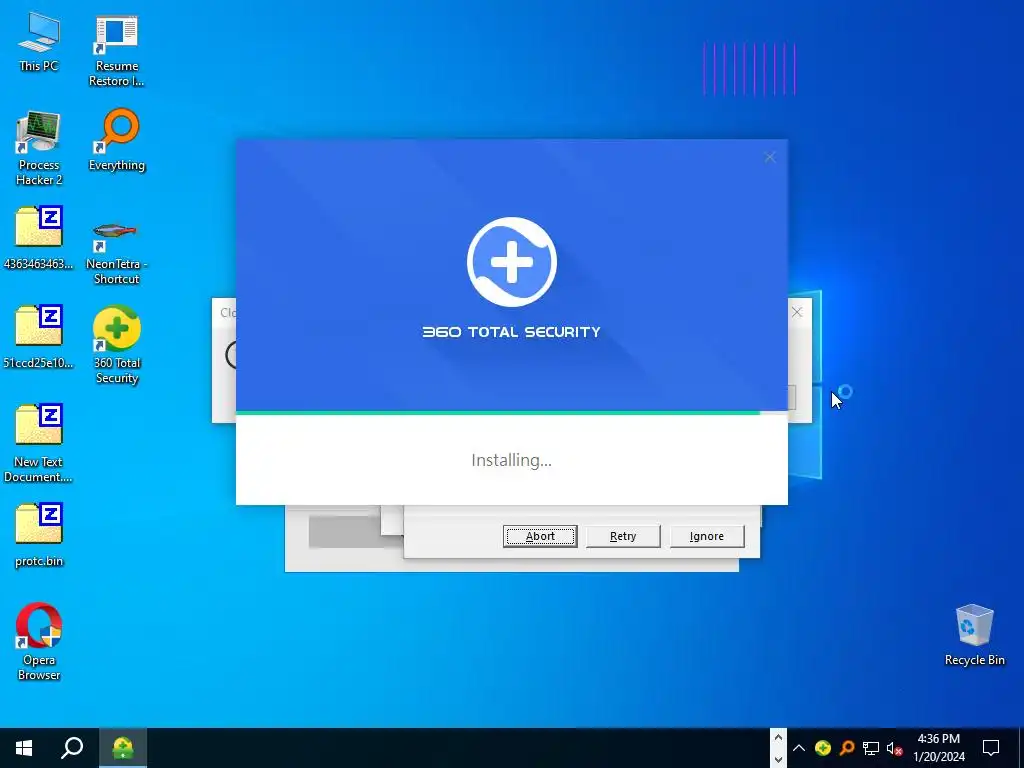Open the Windows Start menu
Image resolution: width=1024 pixels, height=768 pixels.
pyautogui.click(x=24, y=748)
